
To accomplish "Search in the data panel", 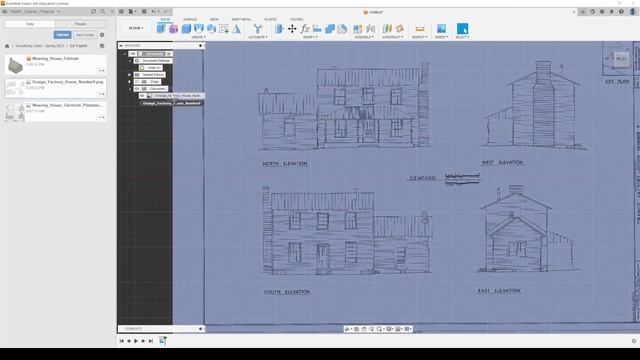I will click(103, 12).
